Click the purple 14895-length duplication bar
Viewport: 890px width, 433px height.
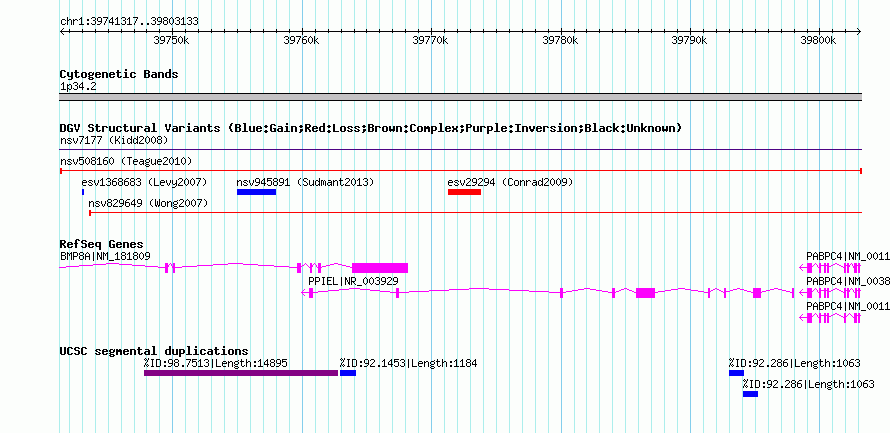(241, 373)
